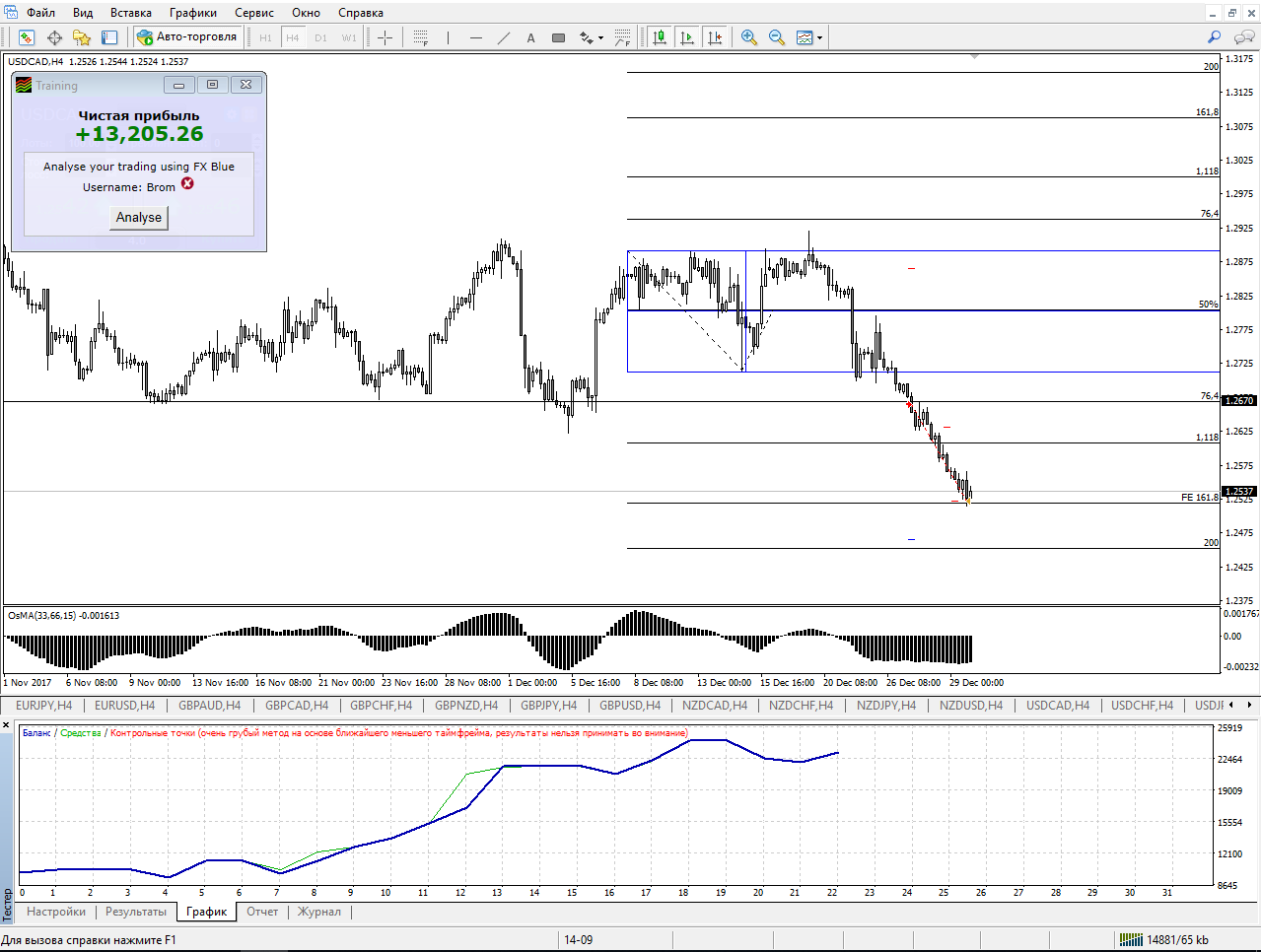Open the chart templates icon
Viewport: 1261px width, 952px height.
coord(805,37)
